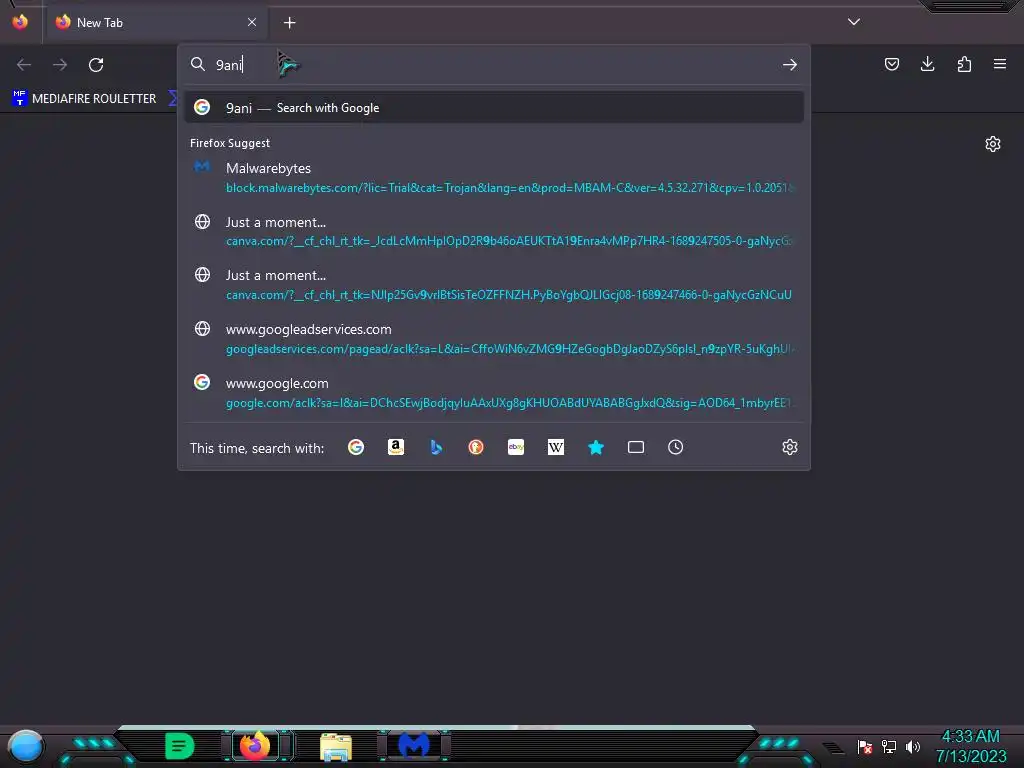The height and width of the screenshot is (768, 1024).
Task: Expand the list all tabs chevron
Action: pyautogui.click(x=854, y=22)
